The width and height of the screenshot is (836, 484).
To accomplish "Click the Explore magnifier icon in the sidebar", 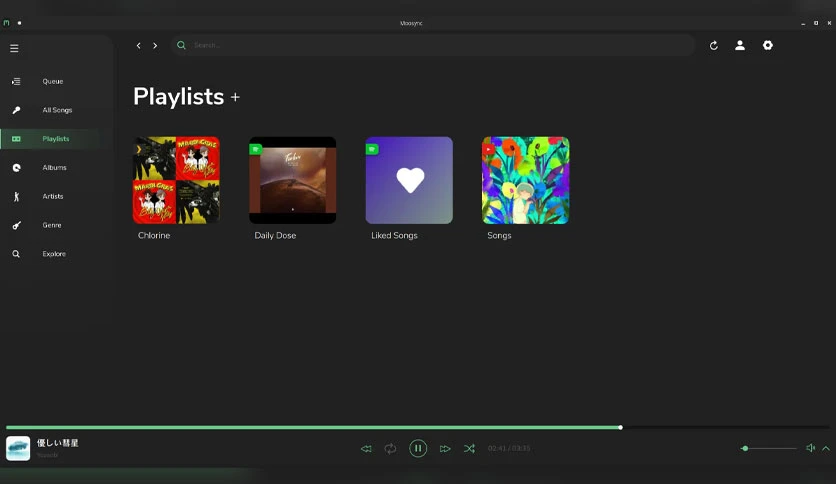I will (16, 254).
